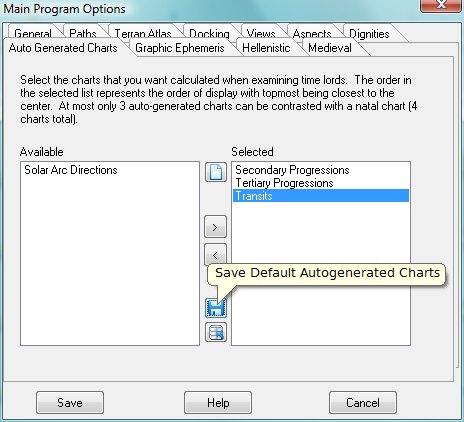The width and height of the screenshot is (464, 422).
Task: Open the Medieval tab
Action: coord(330,48)
